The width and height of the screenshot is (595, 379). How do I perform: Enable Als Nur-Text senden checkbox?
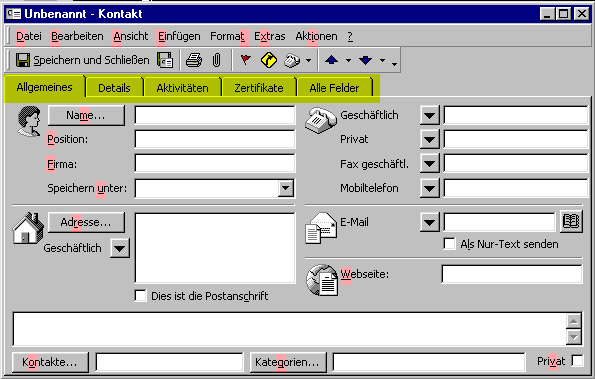pos(449,244)
